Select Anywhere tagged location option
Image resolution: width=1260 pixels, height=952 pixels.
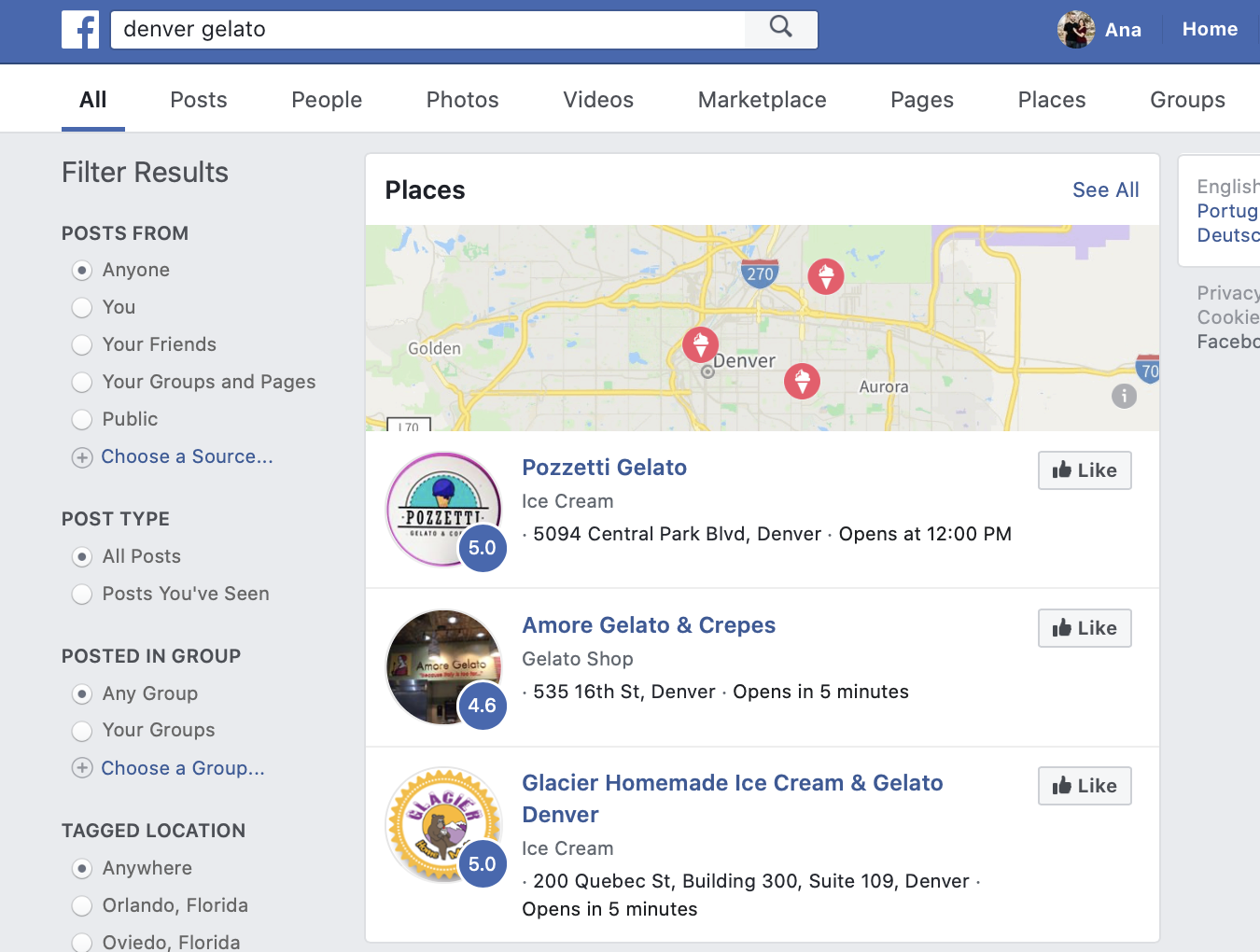[82, 869]
